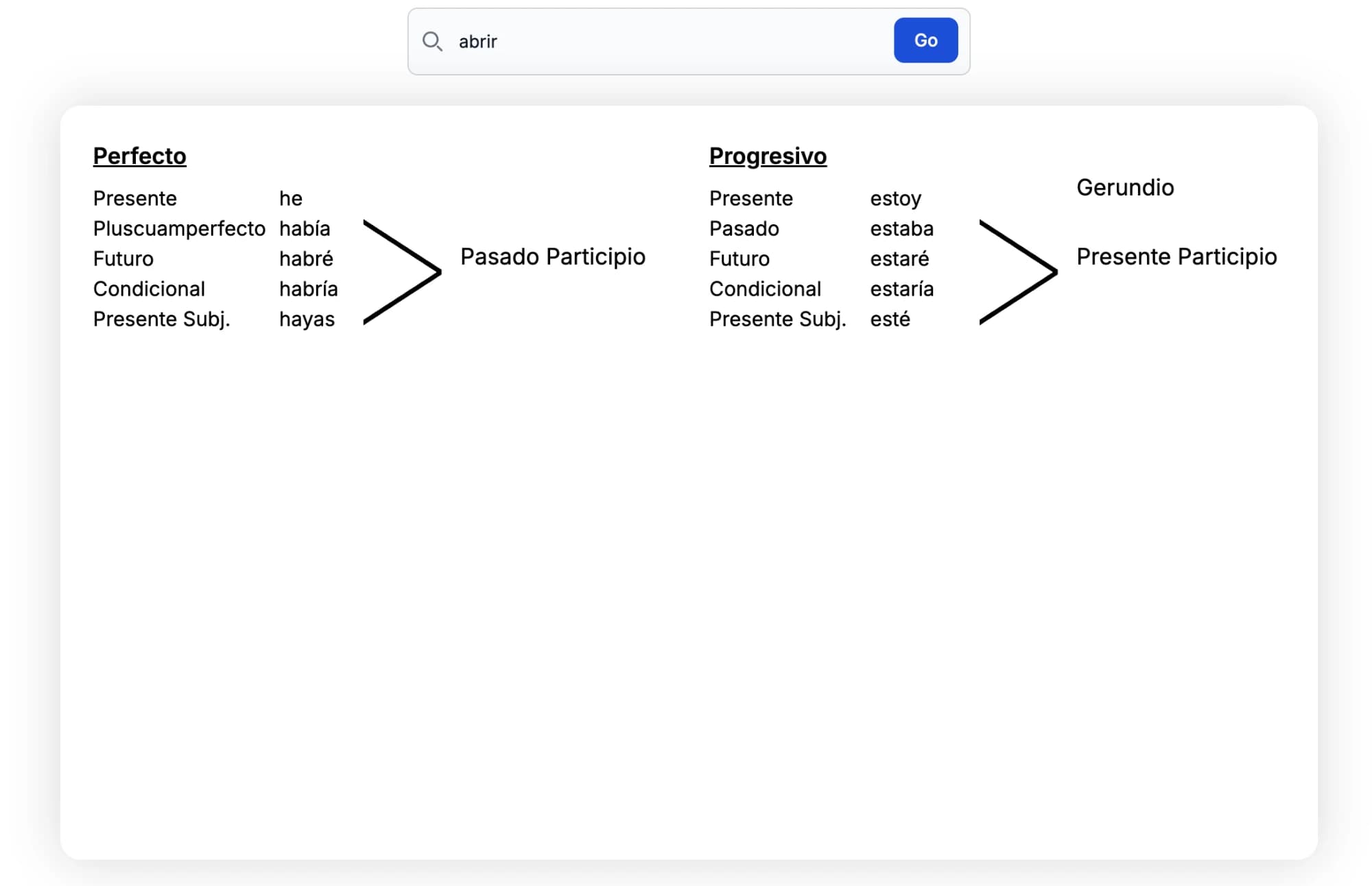Click 'Presente Subj.' label under Progresivo
Screen dimensions: 1372x886
click(x=778, y=319)
